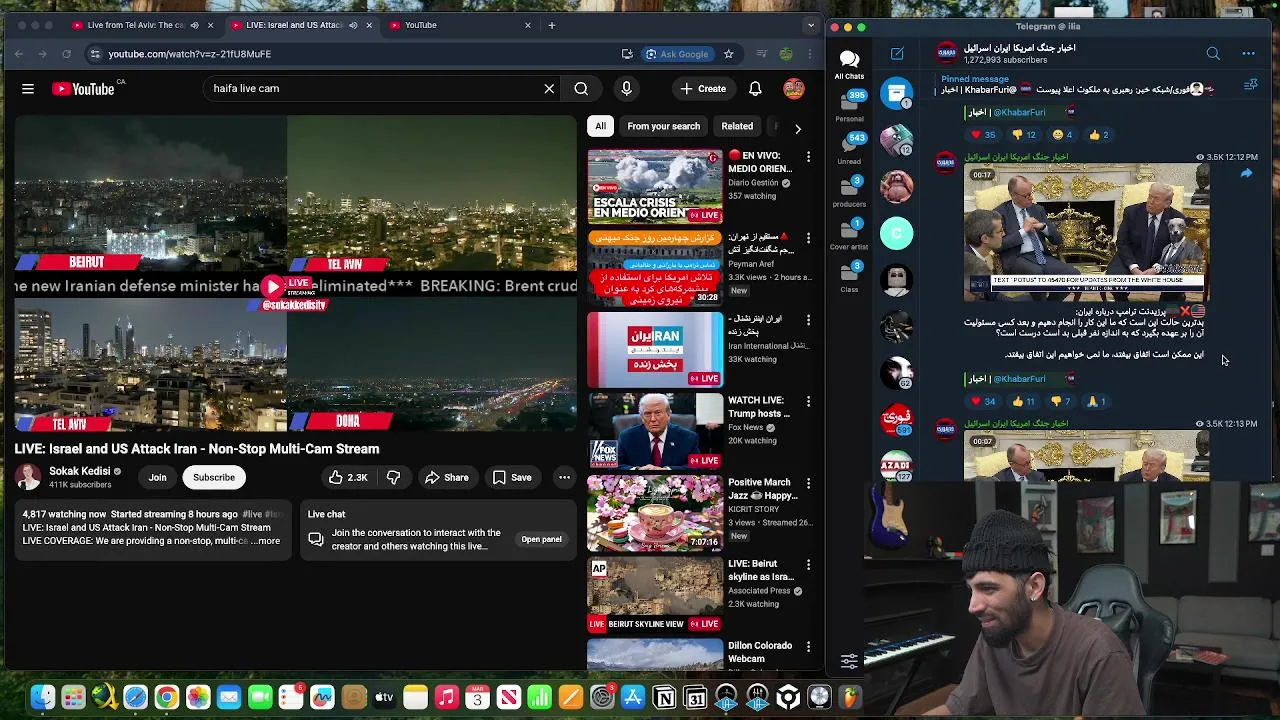Show all pinned messages in Telegram
1280x720 pixels.
tap(1250, 85)
